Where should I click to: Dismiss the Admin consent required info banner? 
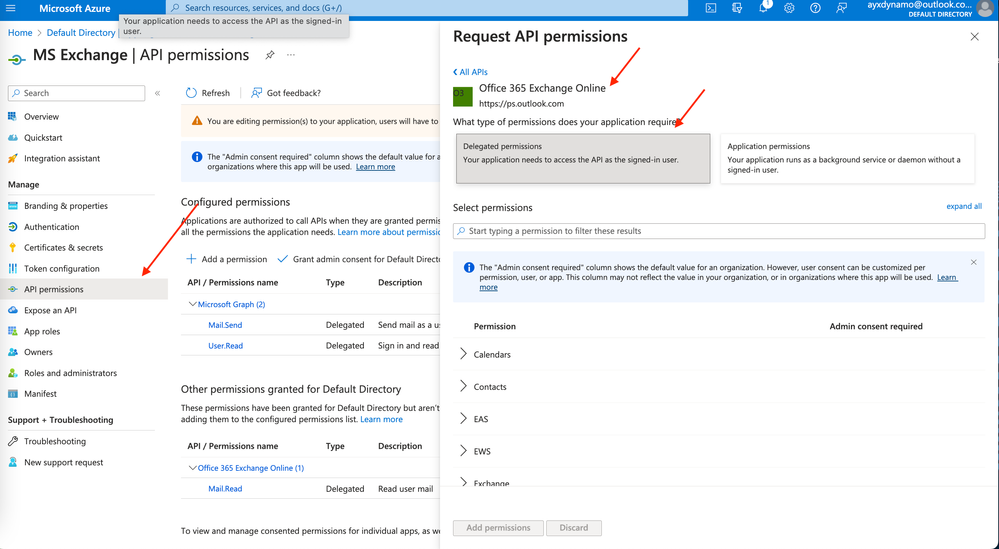[974, 262]
